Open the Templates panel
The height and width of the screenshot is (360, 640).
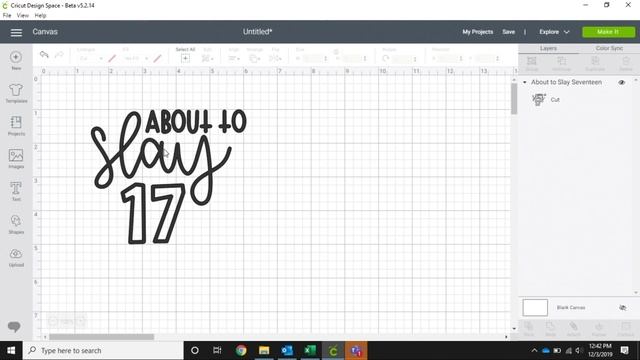click(x=16, y=93)
